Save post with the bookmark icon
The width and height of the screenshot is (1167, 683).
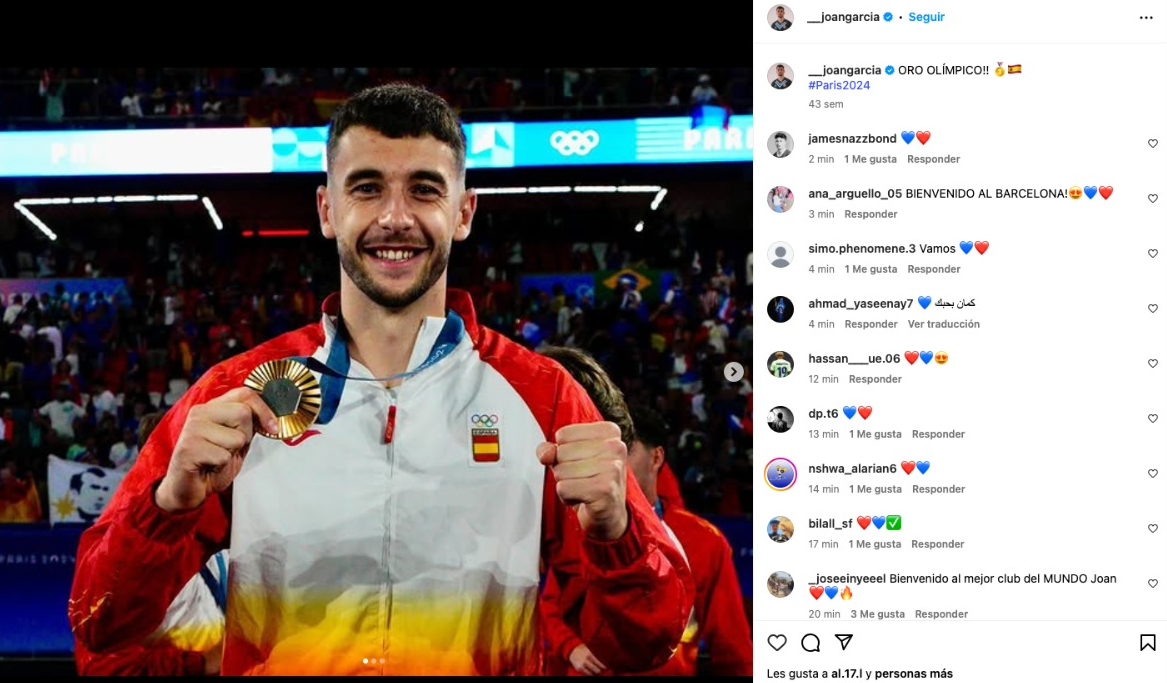[x=1148, y=643]
